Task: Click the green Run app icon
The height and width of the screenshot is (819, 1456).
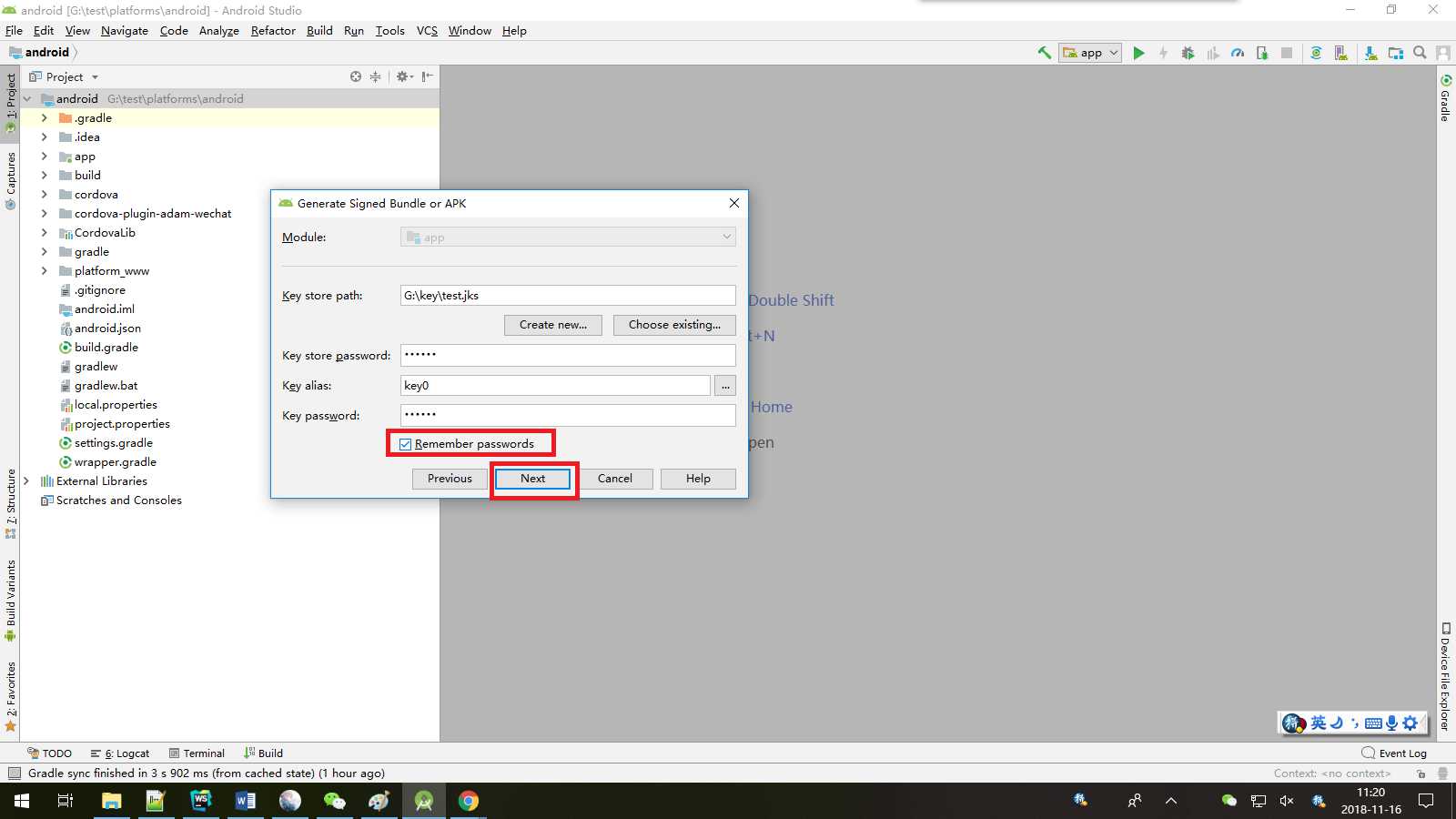Action: [x=1138, y=53]
